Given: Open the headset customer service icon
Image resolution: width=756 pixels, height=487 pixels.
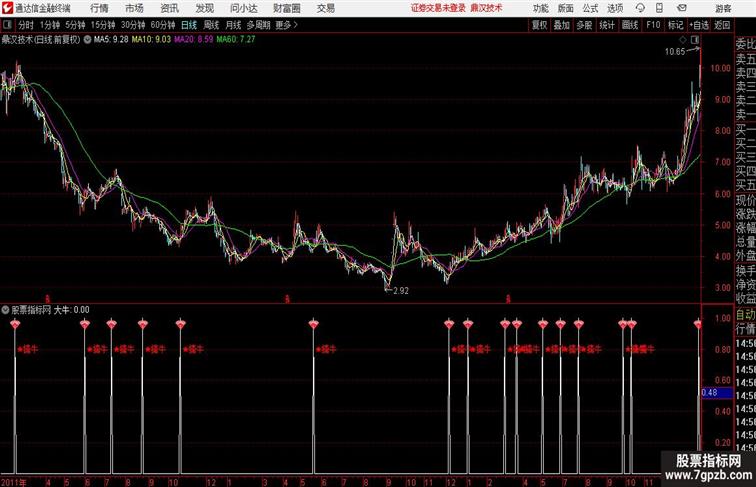Looking at the screenshot, I should 640,8.
